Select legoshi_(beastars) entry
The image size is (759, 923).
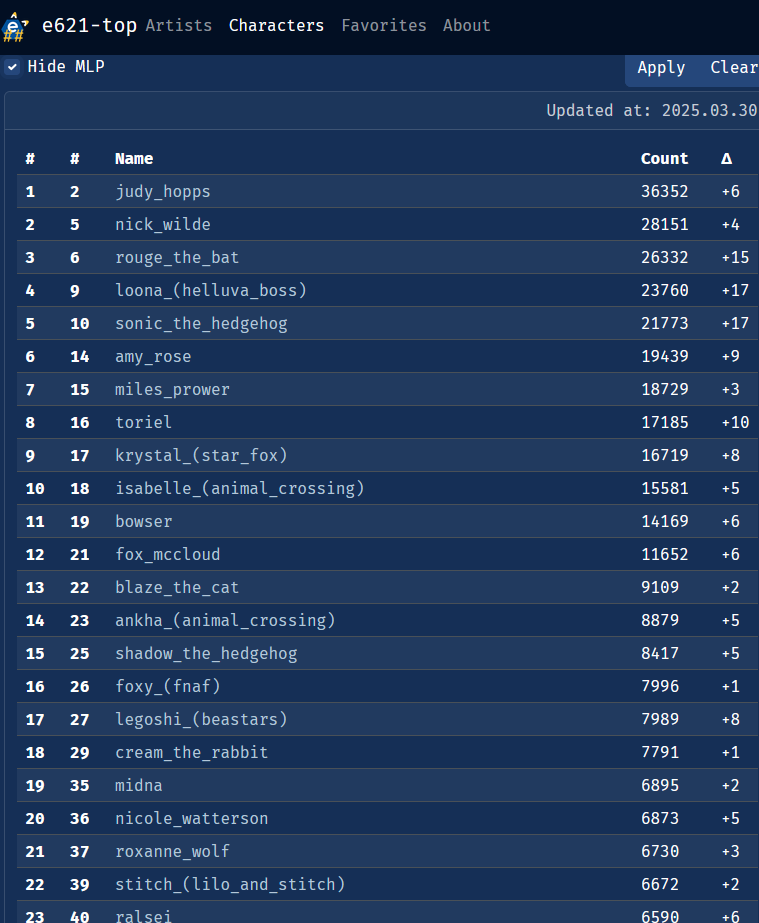[201, 719]
